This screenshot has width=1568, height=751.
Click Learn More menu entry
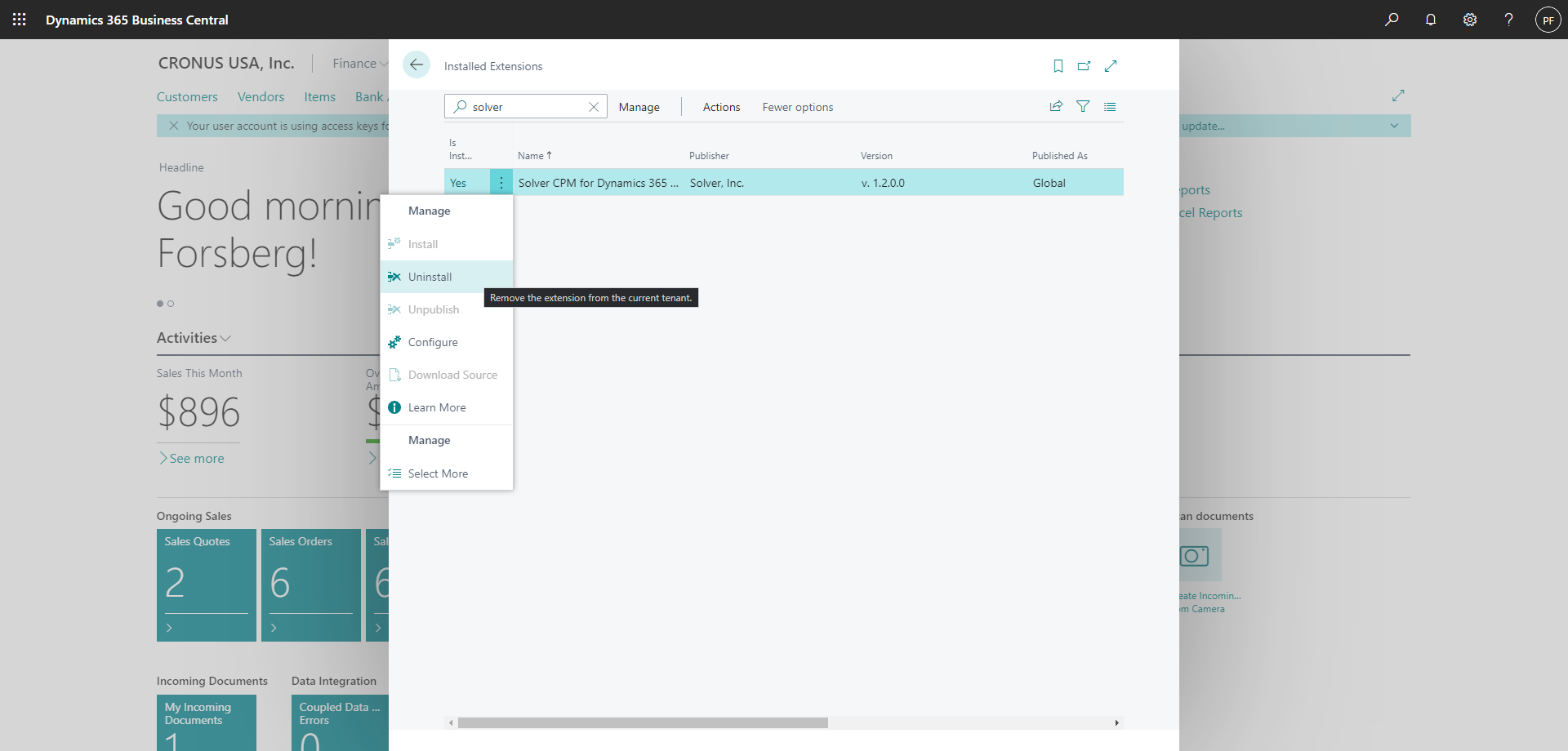pos(437,407)
